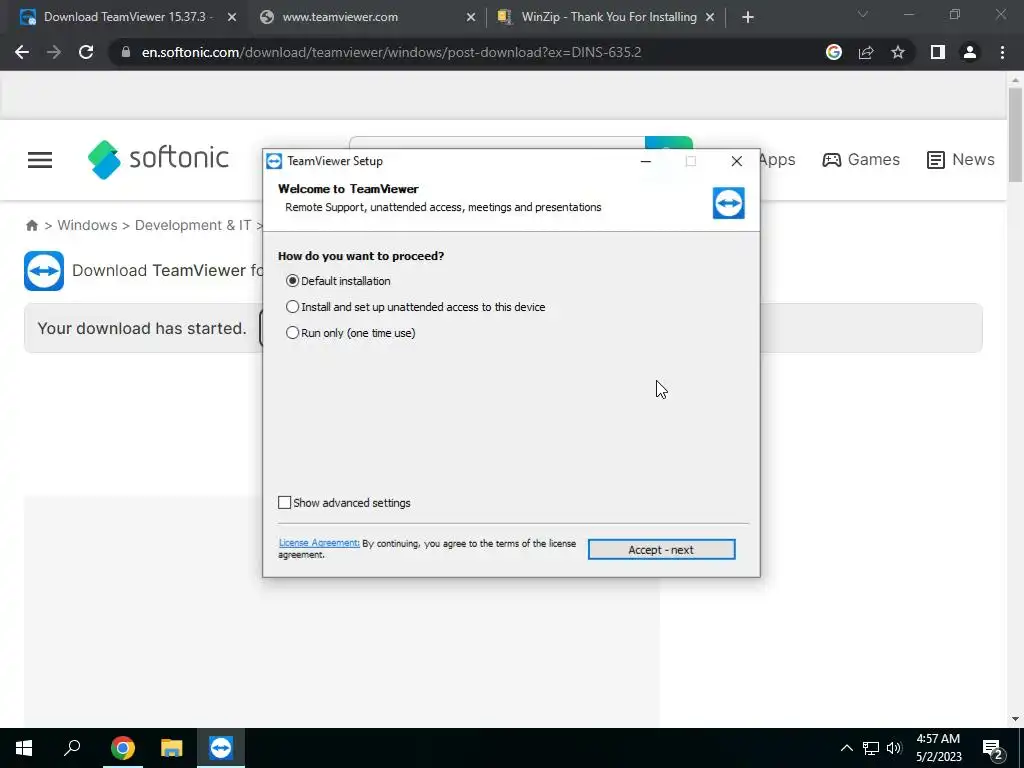Open Chrome three-dot menu
Image resolution: width=1024 pixels, height=768 pixels.
(1002, 52)
